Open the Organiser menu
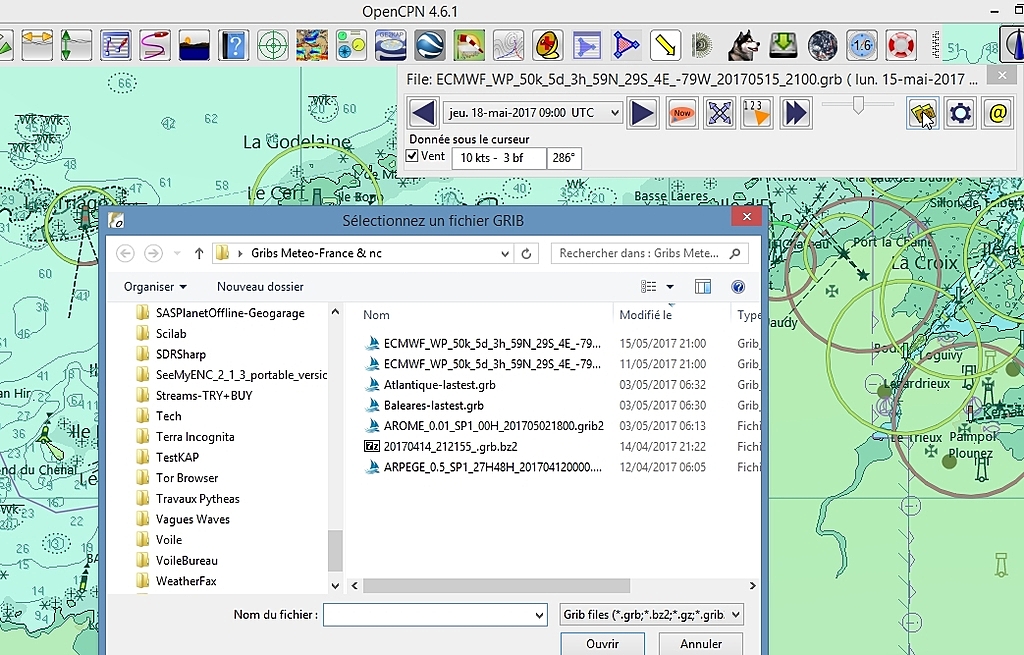1024x655 pixels. tap(155, 287)
